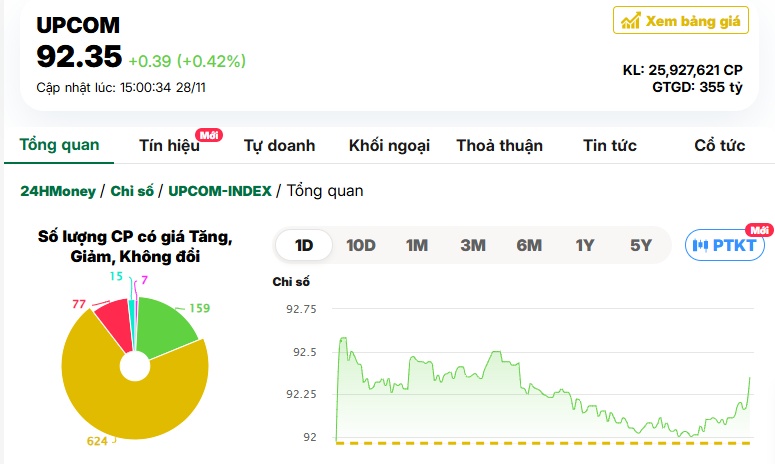Switch to the Tín hiệu tab

click(x=169, y=146)
